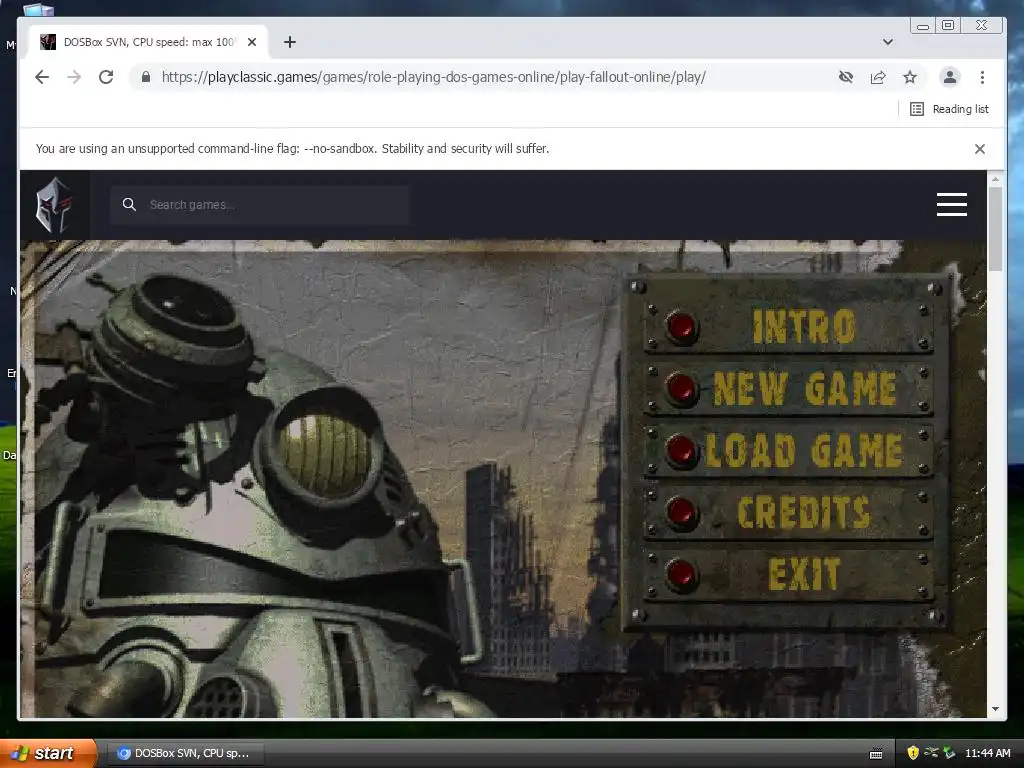Click the red button beside NEW GAME
Viewport: 1024px width, 768px height.
[x=681, y=389]
